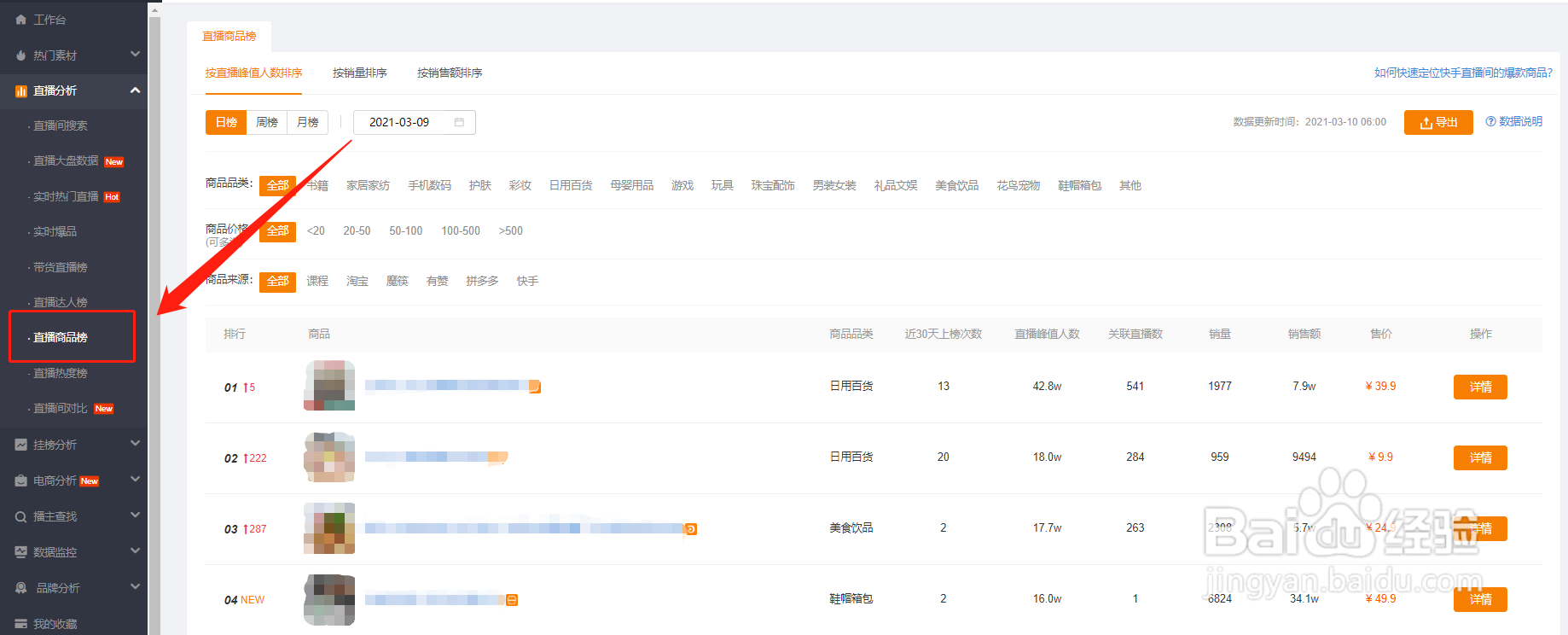This screenshot has width=1568, height=635.
Task: Click the 工作台 home icon
Action: (20, 20)
